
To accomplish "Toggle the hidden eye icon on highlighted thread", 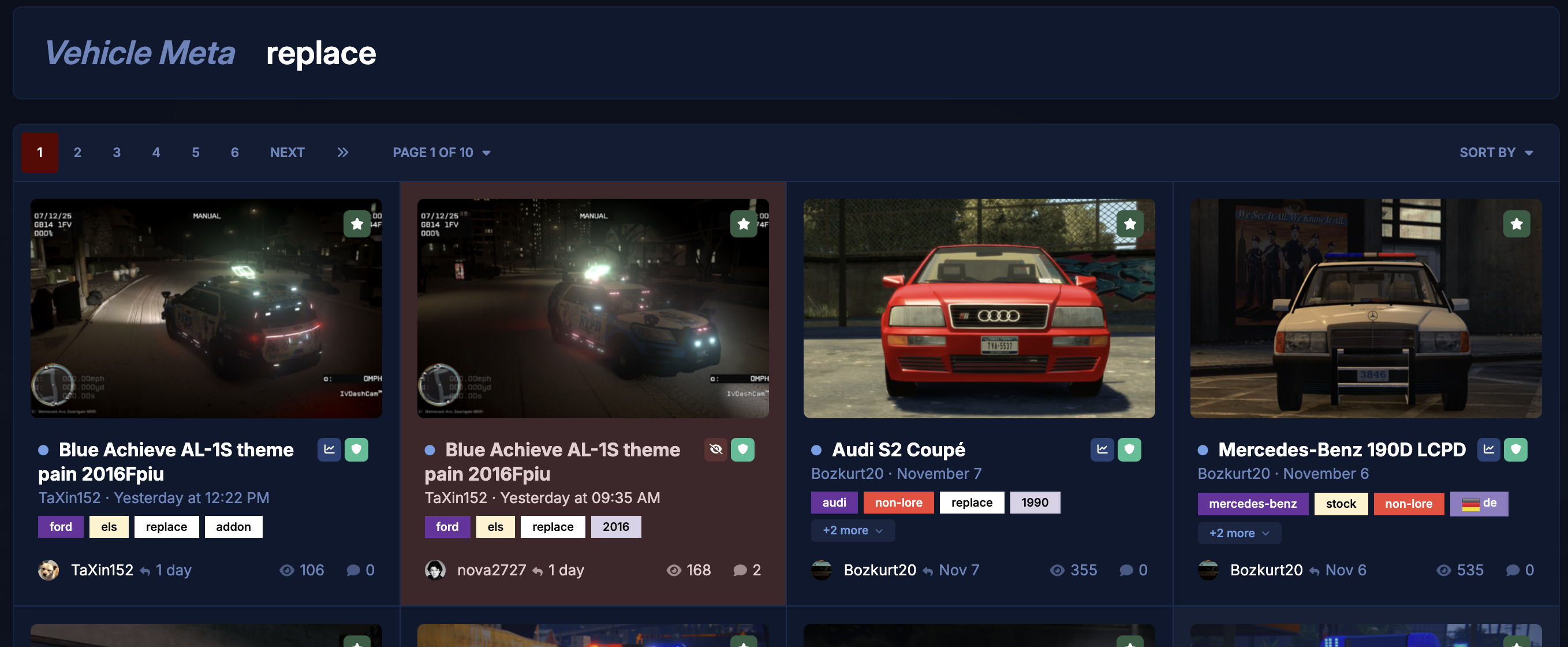I will tap(716, 449).
